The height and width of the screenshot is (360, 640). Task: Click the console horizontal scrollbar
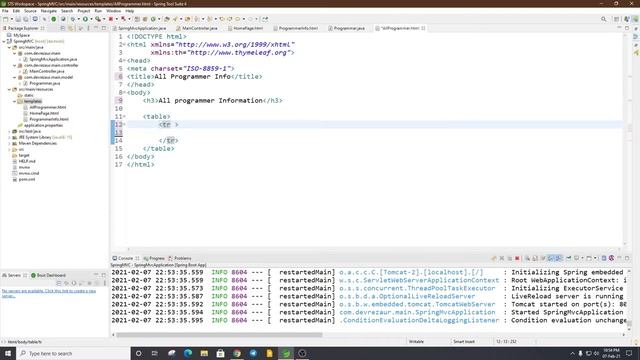click(219, 335)
